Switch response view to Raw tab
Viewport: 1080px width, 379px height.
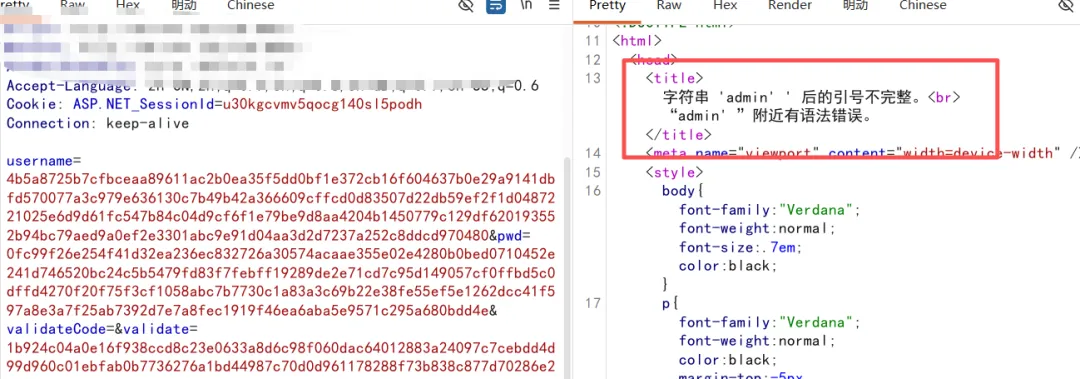[x=669, y=6]
